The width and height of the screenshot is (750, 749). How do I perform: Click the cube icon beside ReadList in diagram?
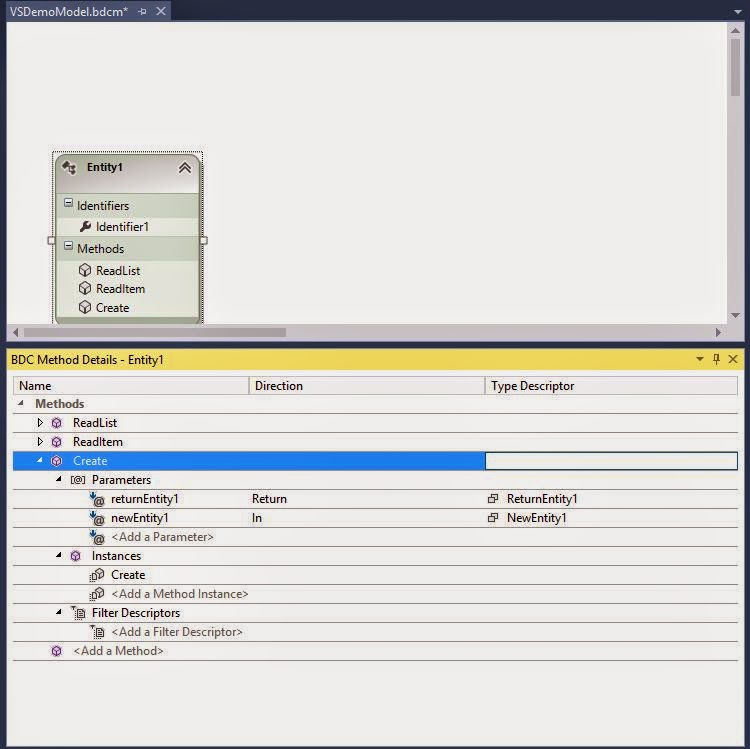coord(85,270)
